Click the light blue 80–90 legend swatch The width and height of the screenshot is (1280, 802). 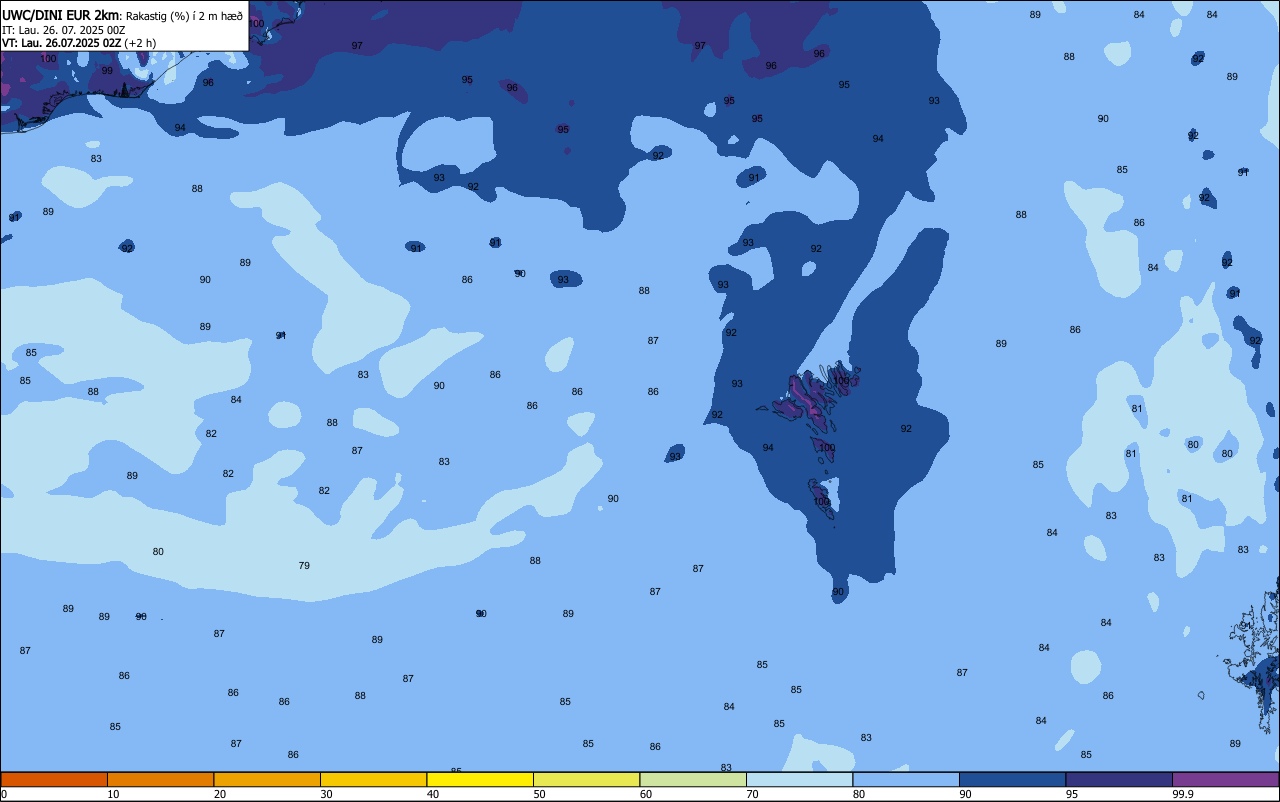tap(906, 779)
